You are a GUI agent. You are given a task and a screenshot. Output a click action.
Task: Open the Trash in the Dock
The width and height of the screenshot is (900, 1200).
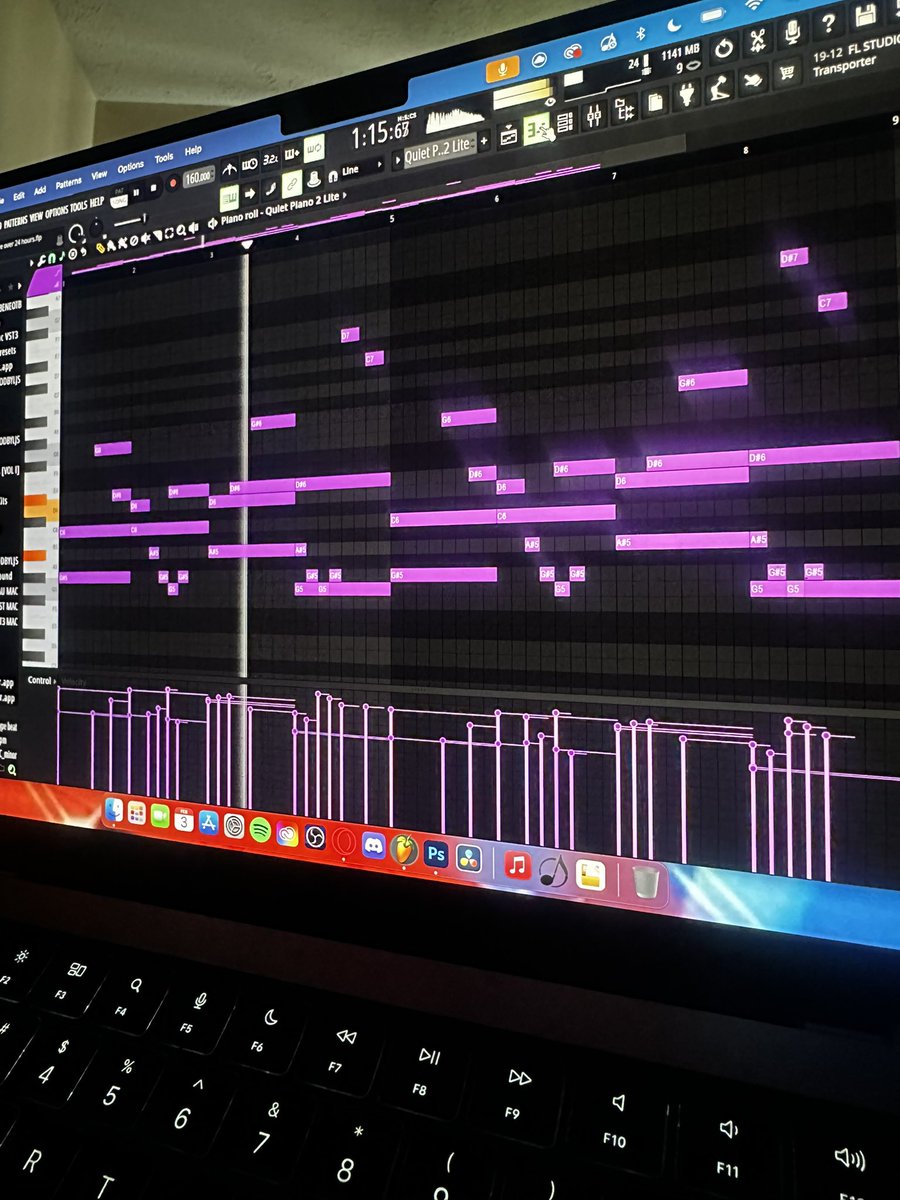click(646, 883)
